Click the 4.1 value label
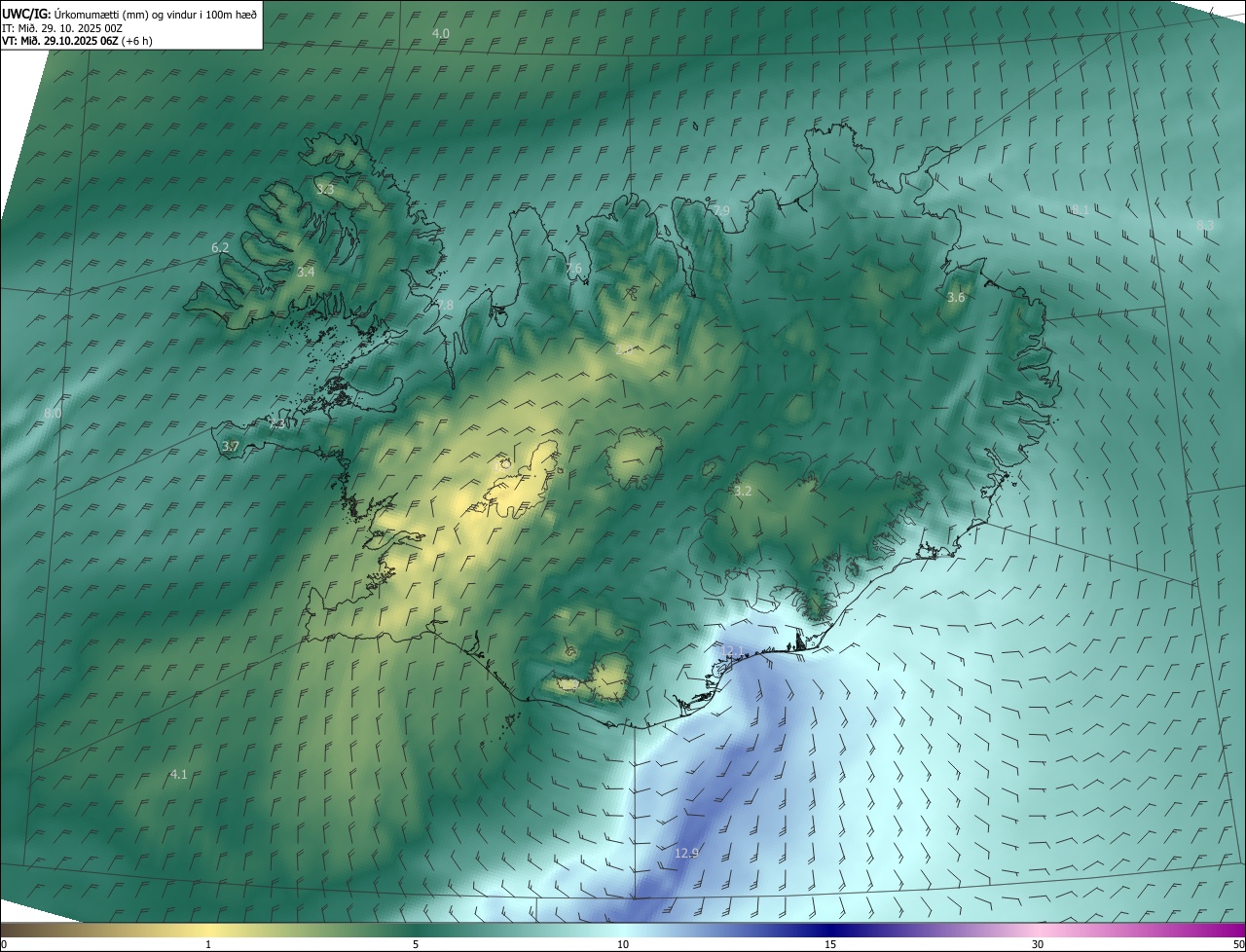Image resolution: width=1246 pixels, height=952 pixels. point(178,775)
